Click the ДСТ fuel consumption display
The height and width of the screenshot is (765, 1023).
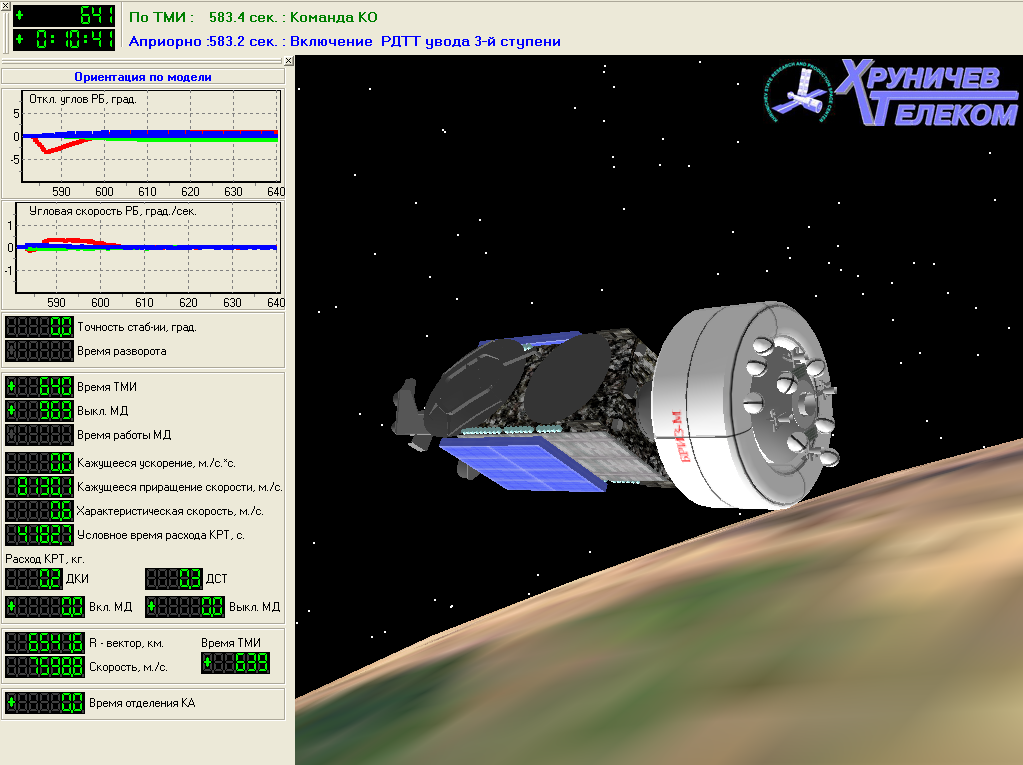pos(174,579)
